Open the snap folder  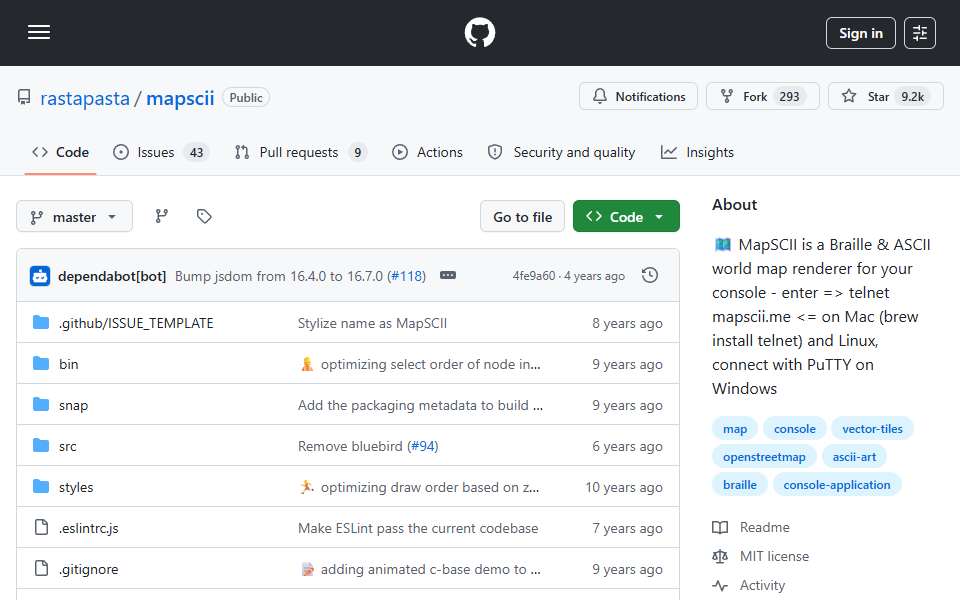(x=73, y=405)
